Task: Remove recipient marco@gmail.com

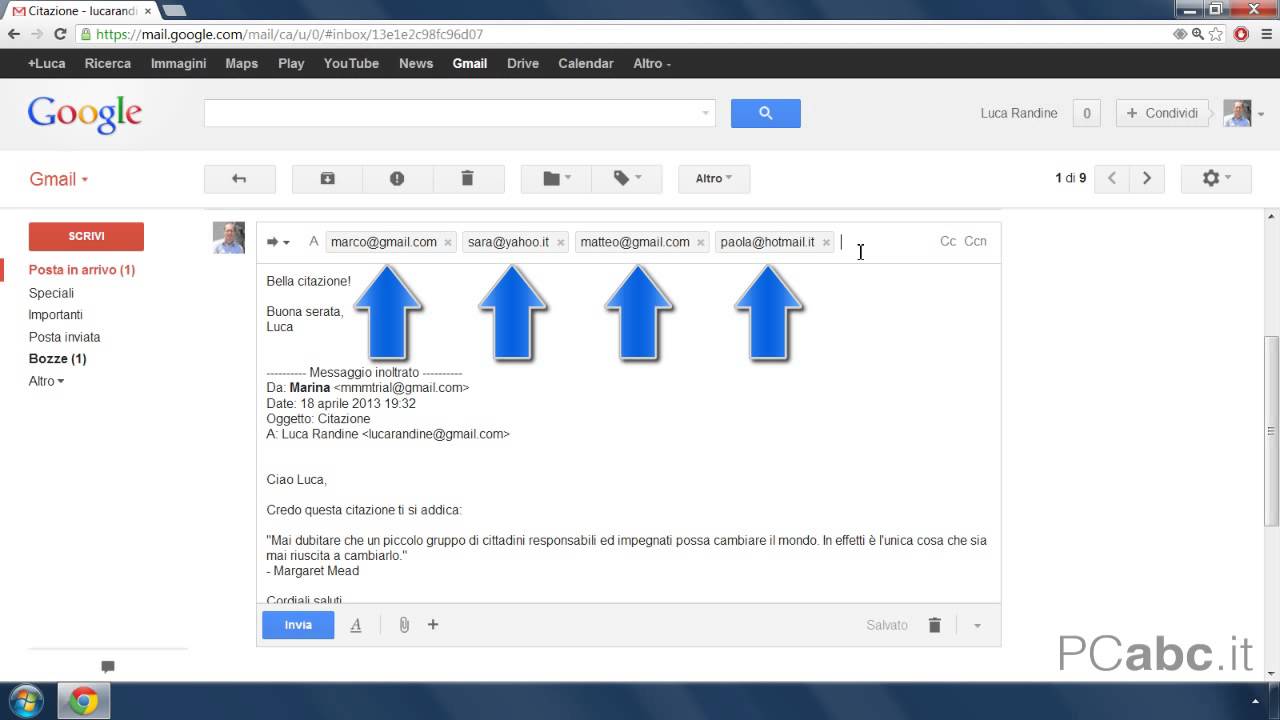Action: point(448,243)
